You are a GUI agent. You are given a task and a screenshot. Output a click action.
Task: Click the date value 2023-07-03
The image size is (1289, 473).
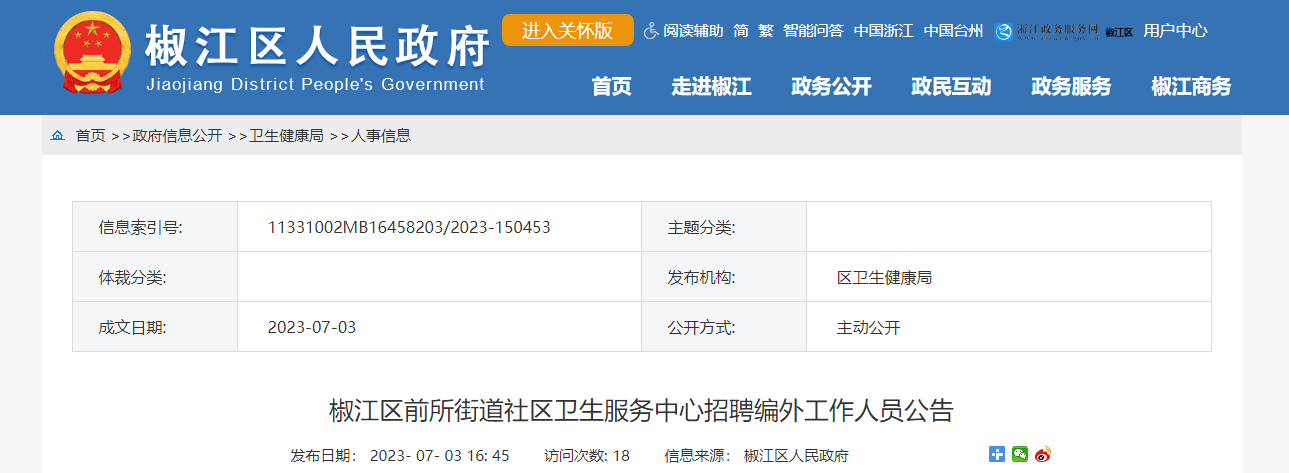click(x=312, y=327)
